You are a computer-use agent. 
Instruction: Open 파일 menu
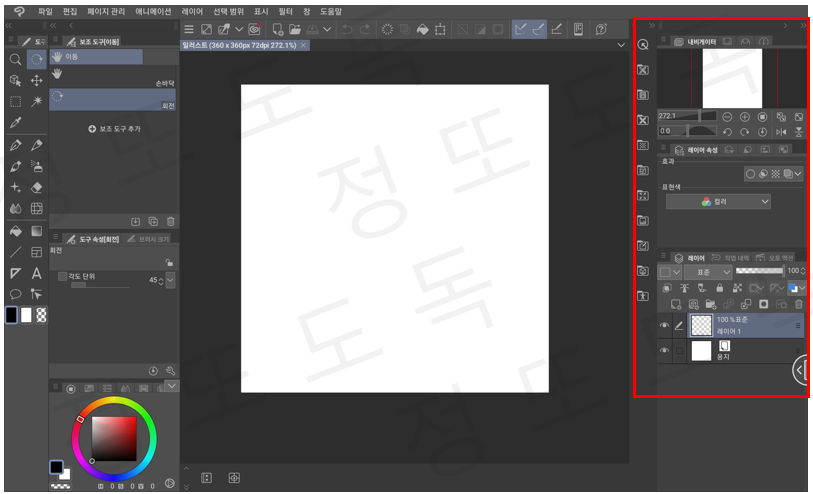click(45, 11)
